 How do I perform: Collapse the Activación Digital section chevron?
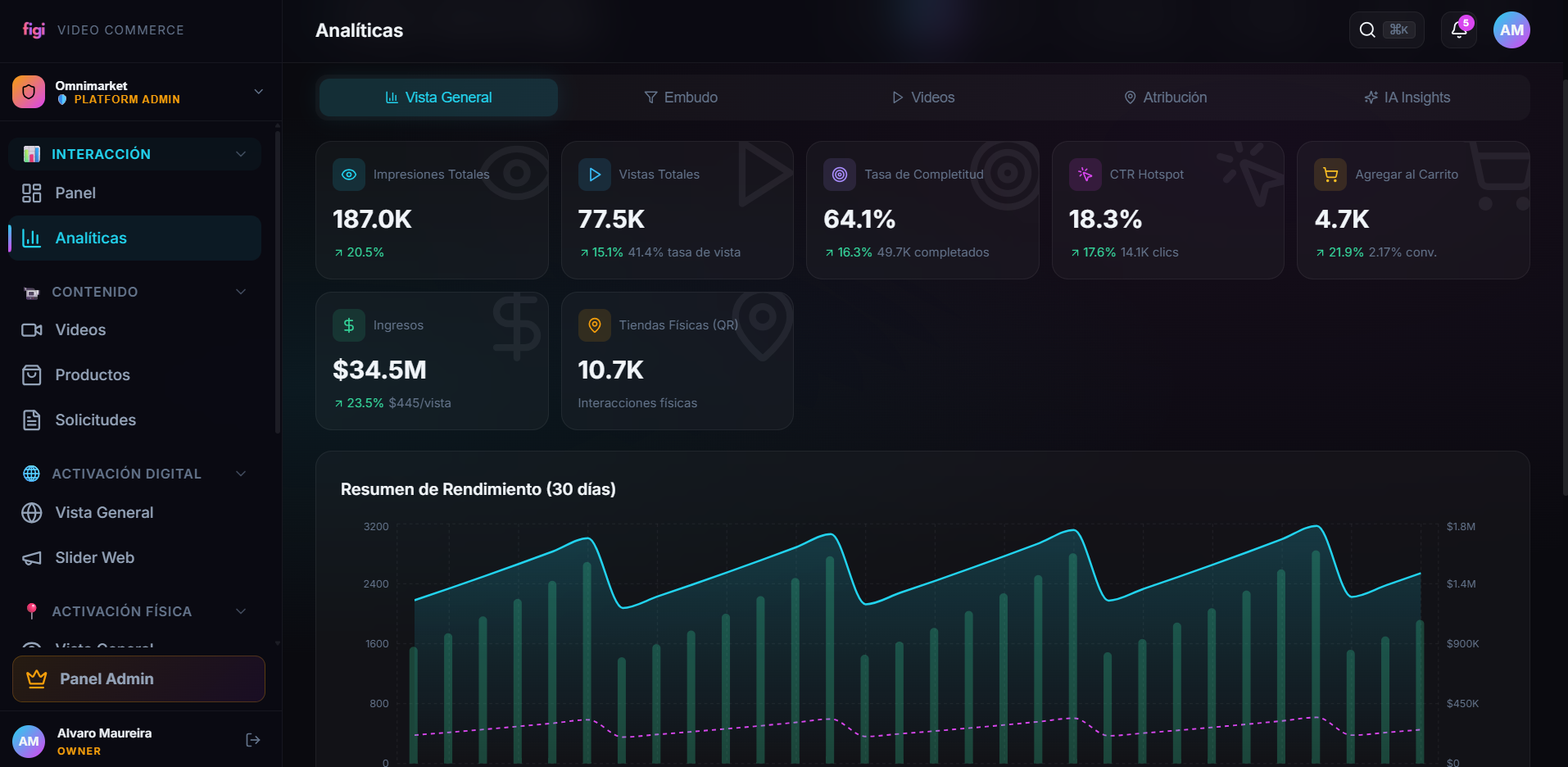click(x=241, y=474)
